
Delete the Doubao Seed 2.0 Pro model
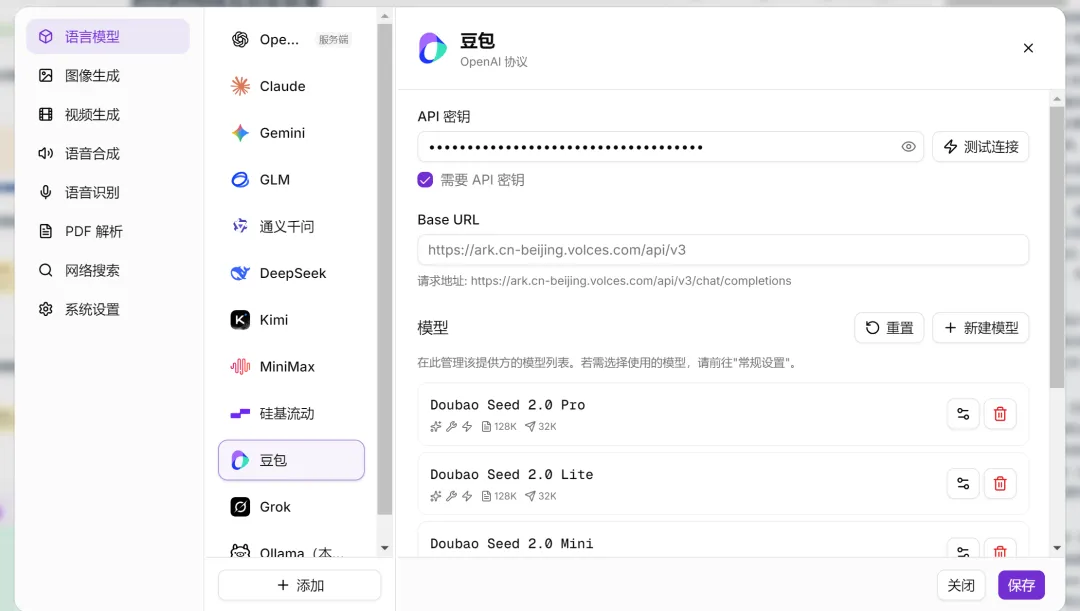pos(1000,414)
